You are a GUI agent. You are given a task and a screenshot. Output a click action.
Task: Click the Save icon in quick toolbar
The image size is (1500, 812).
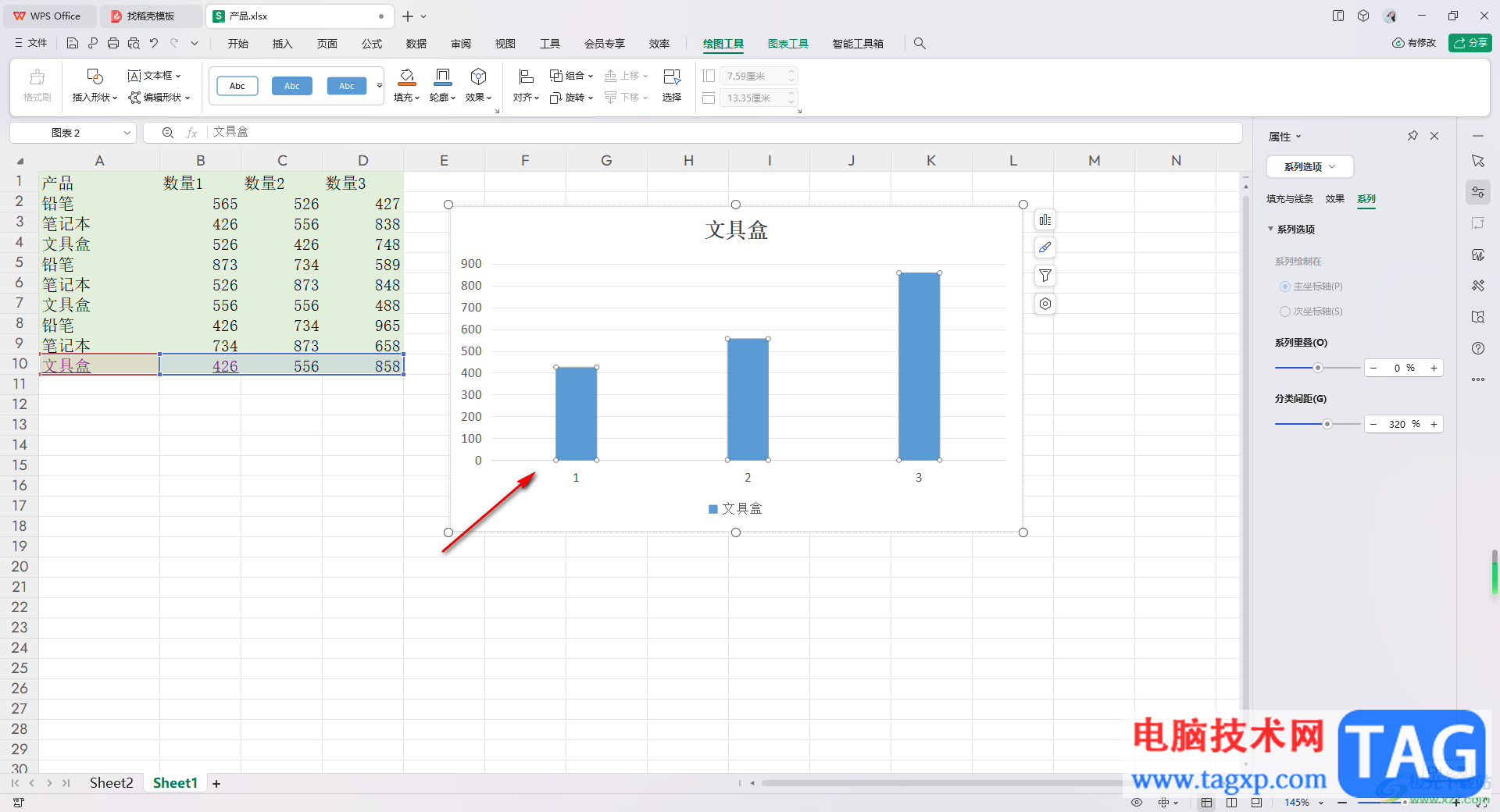73,44
